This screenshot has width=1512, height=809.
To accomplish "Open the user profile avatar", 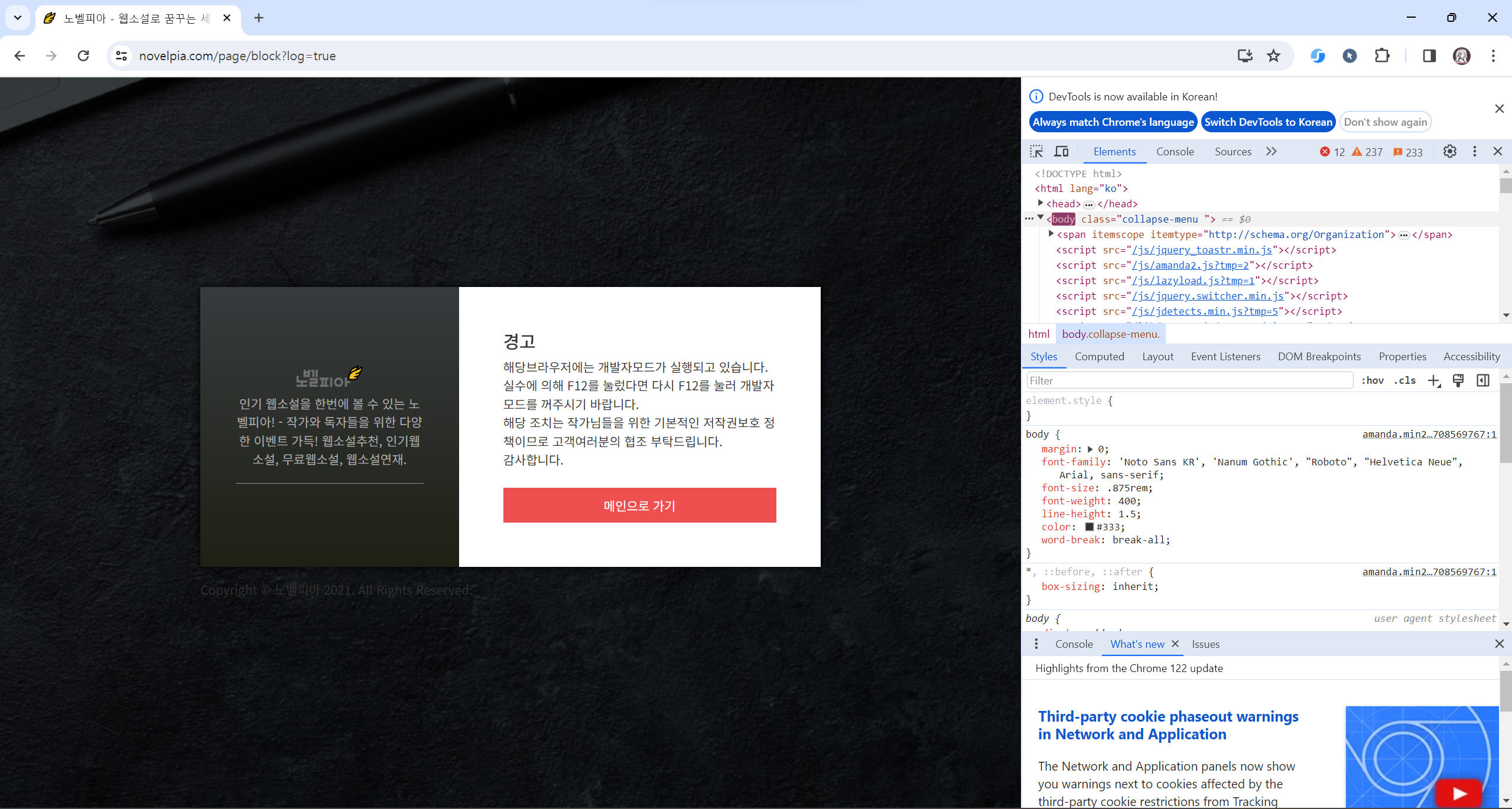I will 1462,56.
